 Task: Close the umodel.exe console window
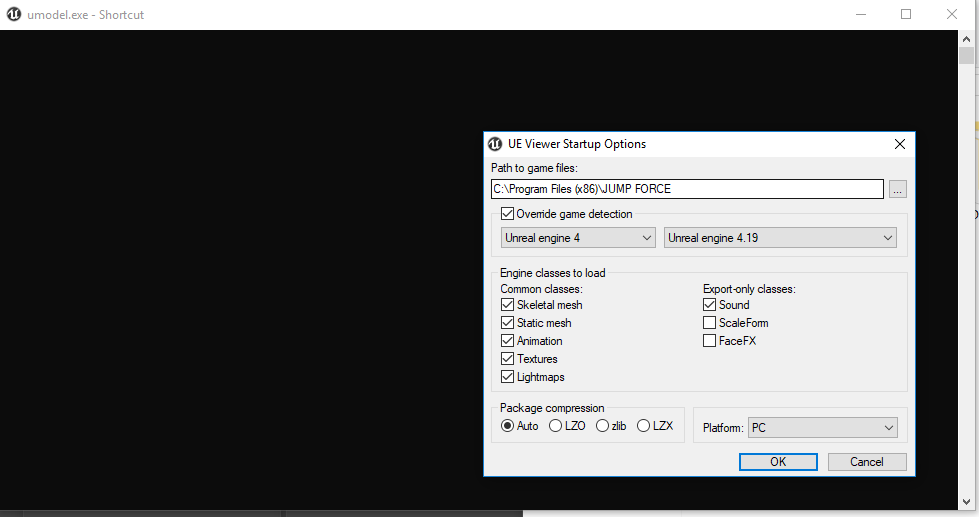pyautogui.click(x=952, y=14)
